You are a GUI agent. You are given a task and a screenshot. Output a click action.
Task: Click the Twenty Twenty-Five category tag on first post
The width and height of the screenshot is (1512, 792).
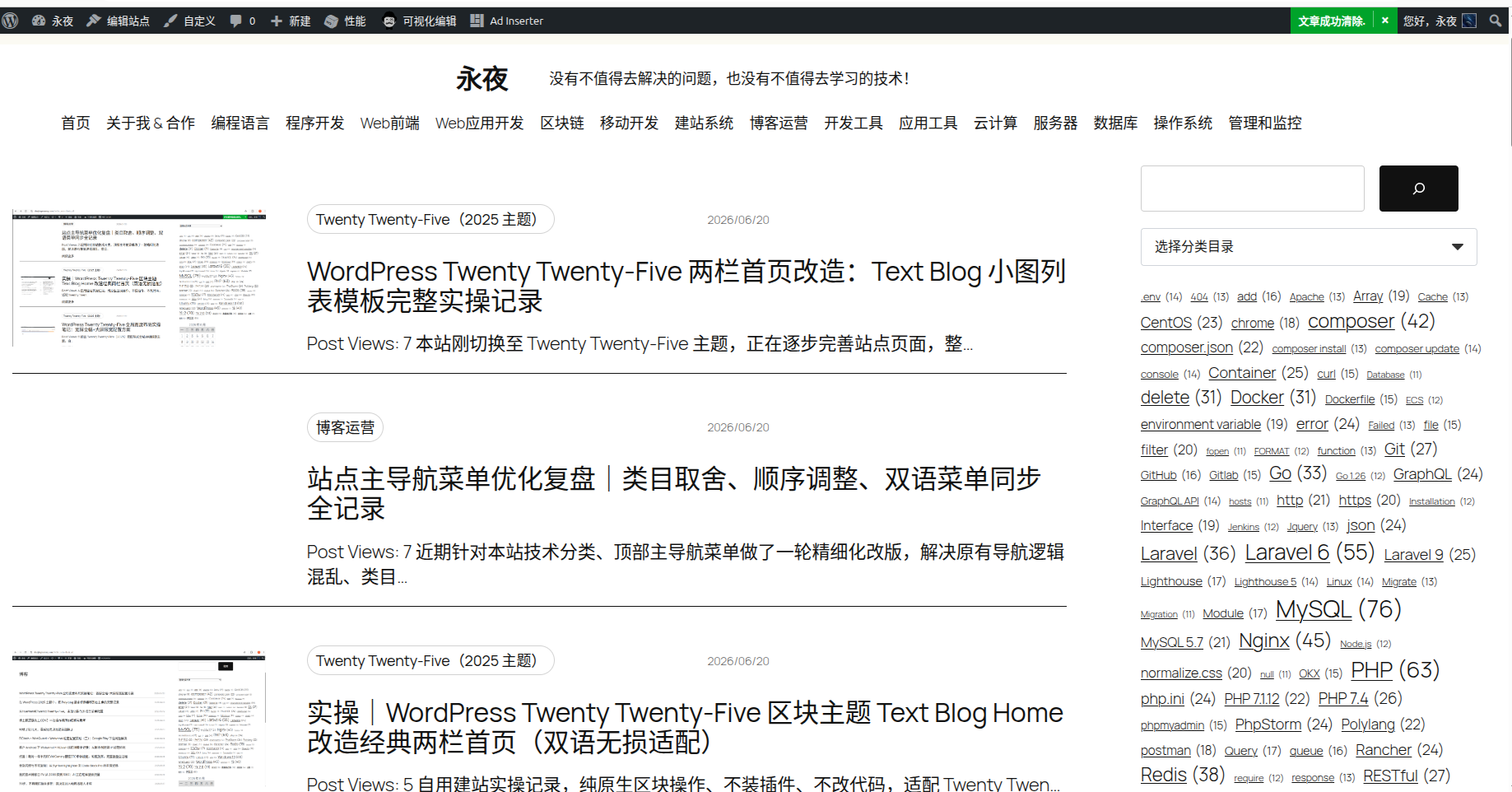(x=430, y=220)
